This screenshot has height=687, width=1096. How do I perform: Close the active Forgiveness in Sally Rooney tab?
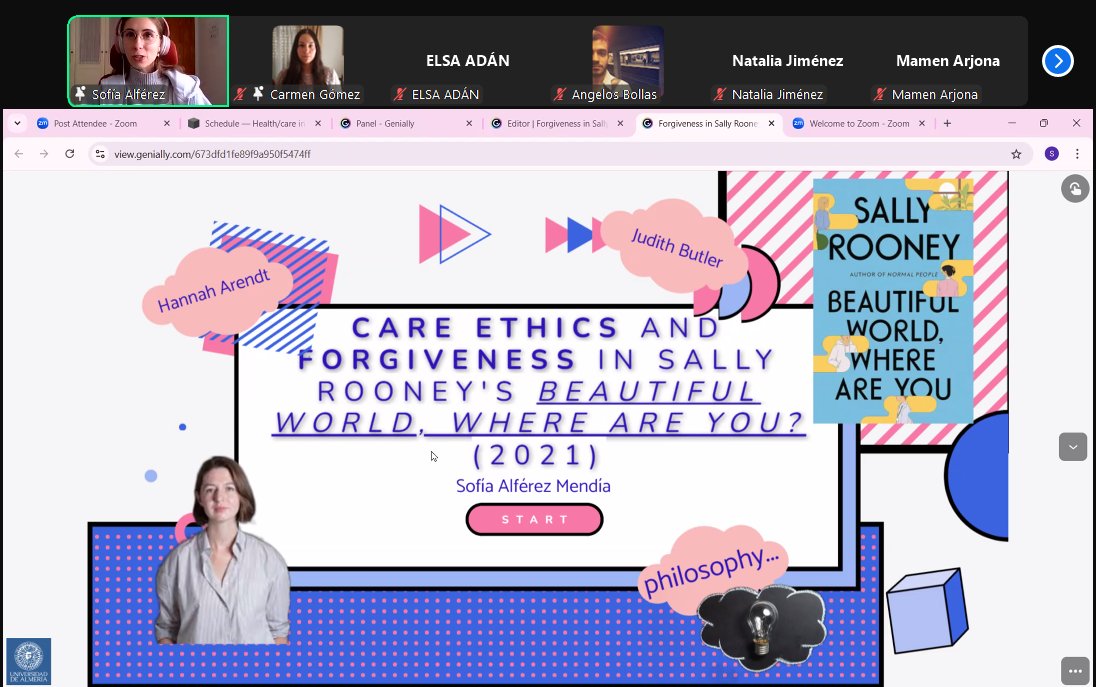[771, 123]
